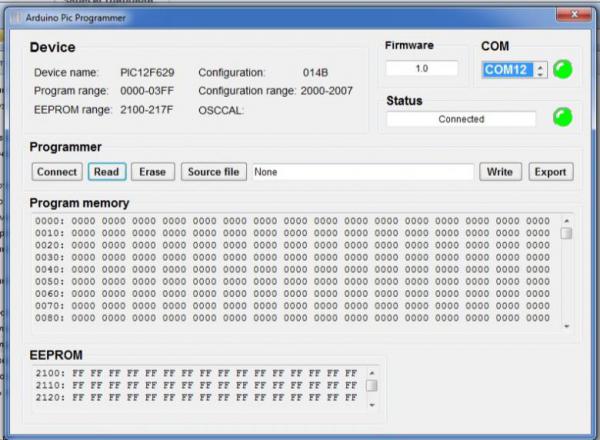Click configuration range value 2000-2007

326,91
